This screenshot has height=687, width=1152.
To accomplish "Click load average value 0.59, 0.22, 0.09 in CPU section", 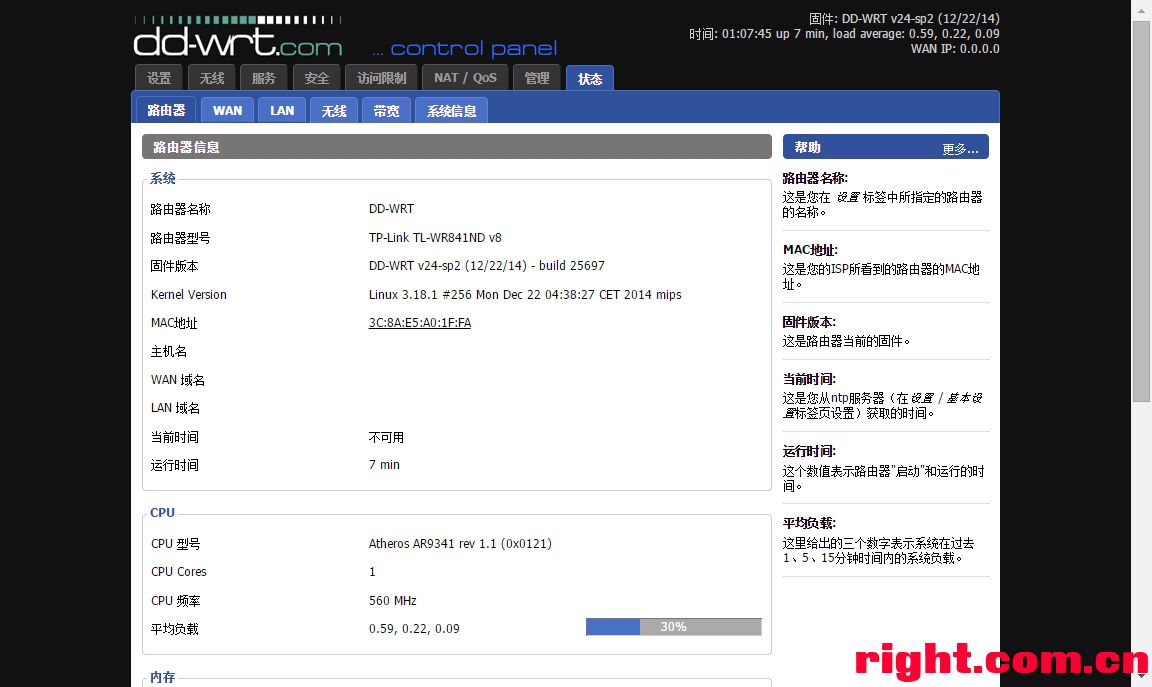I will tap(414, 628).
